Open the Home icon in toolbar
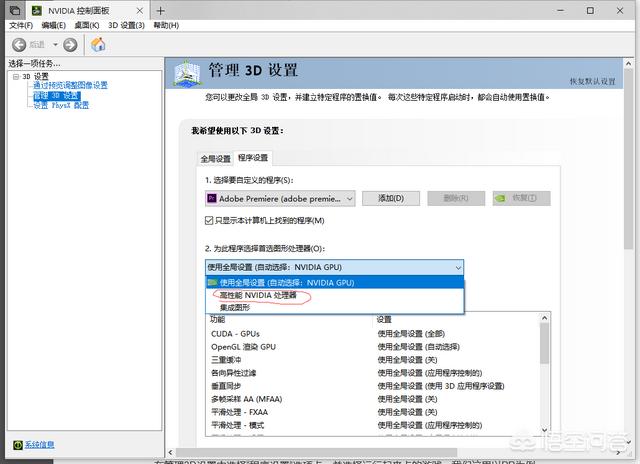This screenshot has width=640, height=464. click(98, 44)
